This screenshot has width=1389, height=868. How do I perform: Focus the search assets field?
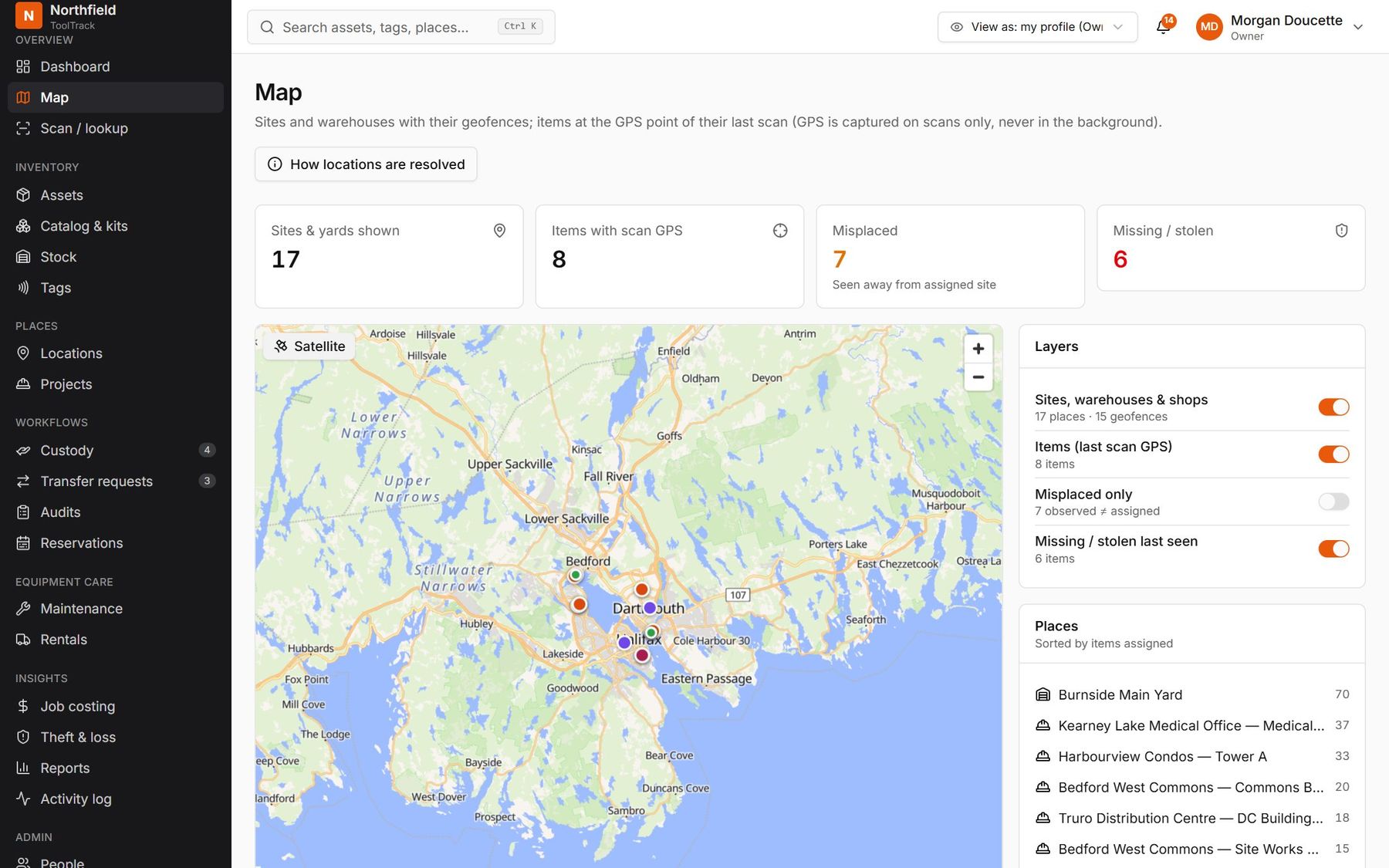coord(400,27)
